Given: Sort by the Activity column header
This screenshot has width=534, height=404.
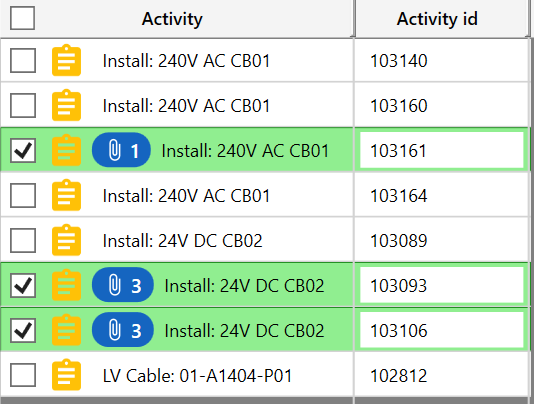Looking at the screenshot, I should [172, 18].
